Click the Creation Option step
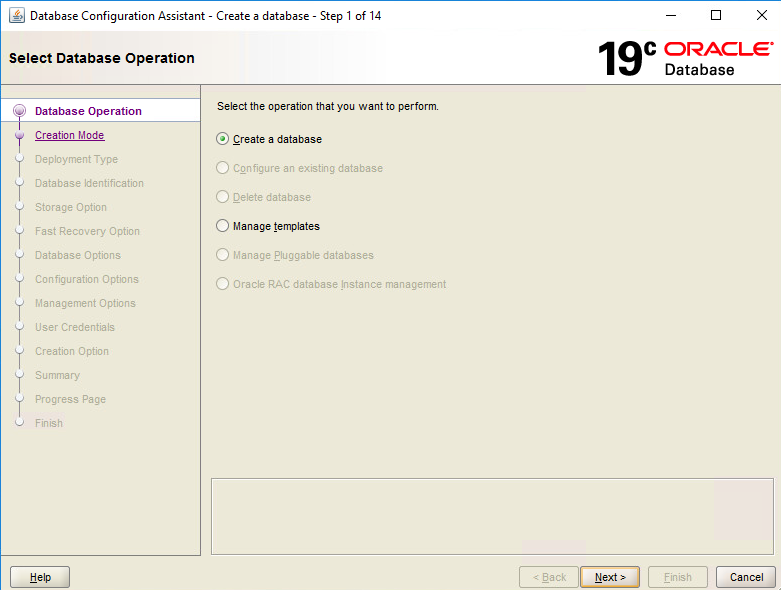This screenshot has height=590, width=781. pyautogui.click(x=72, y=351)
